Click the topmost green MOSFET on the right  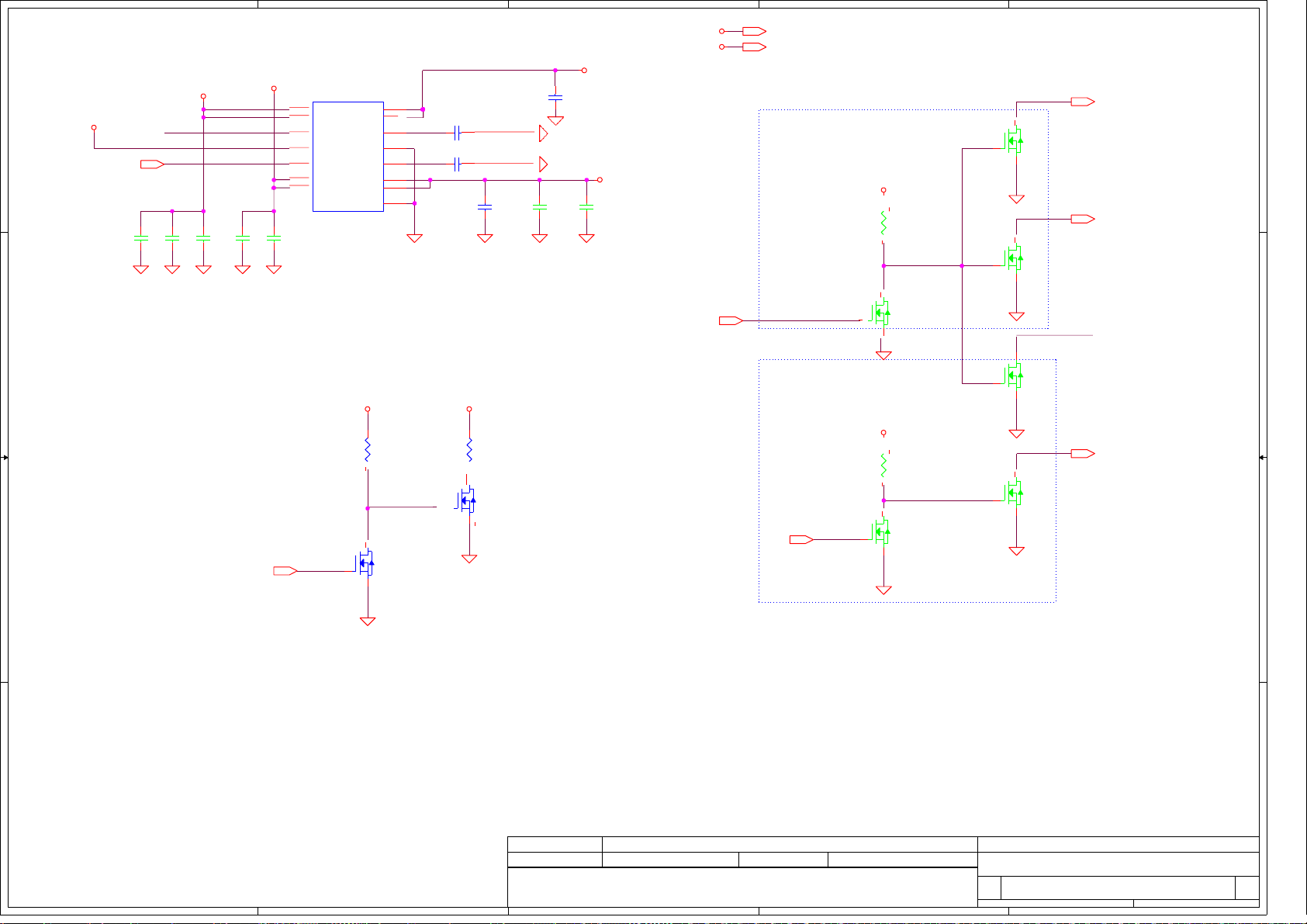point(1014,141)
